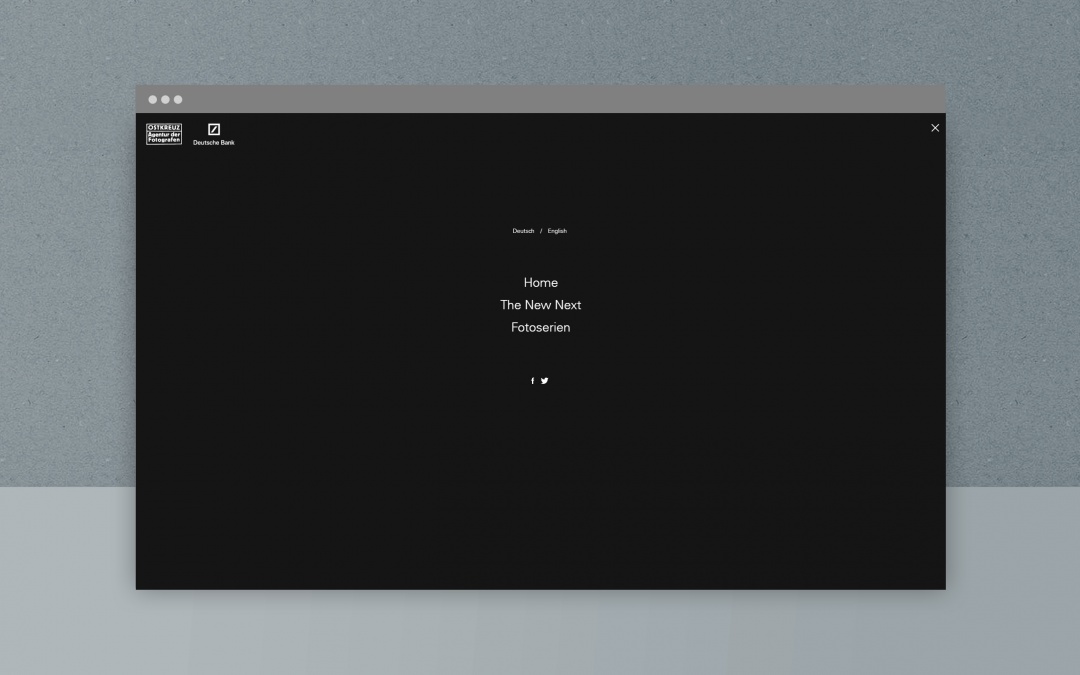Close the menu overlay with the X
Viewport: 1080px width, 675px height.
click(935, 128)
